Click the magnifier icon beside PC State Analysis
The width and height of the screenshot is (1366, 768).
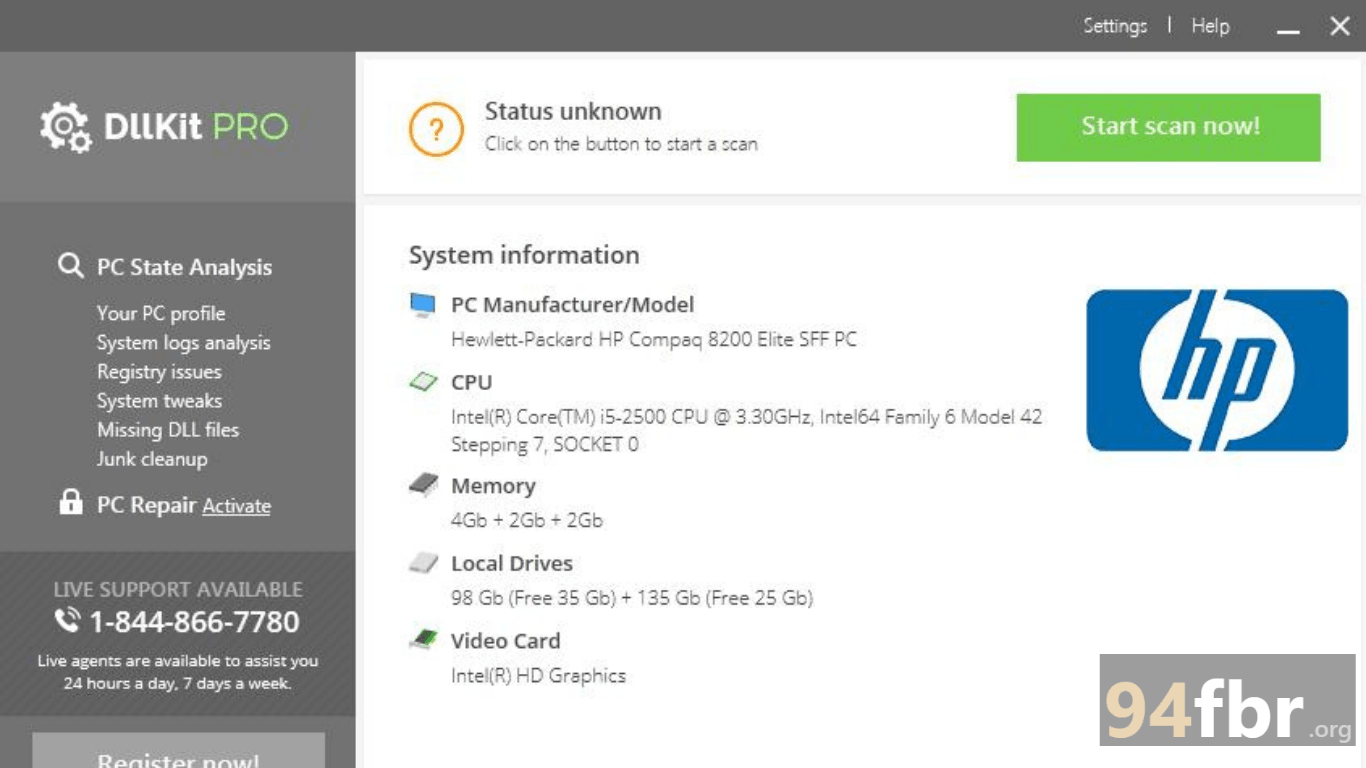point(70,266)
